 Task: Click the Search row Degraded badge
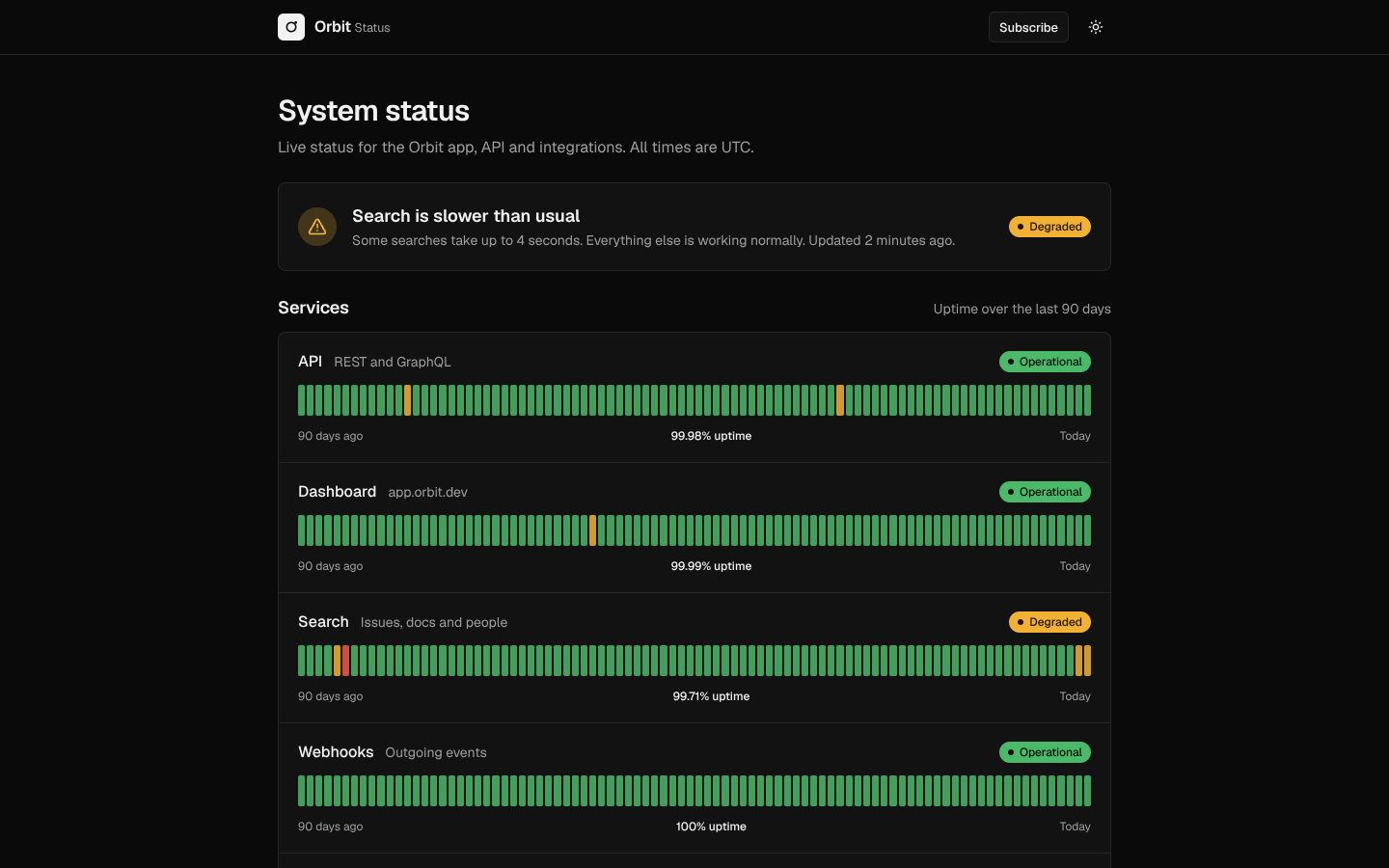tap(1049, 622)
